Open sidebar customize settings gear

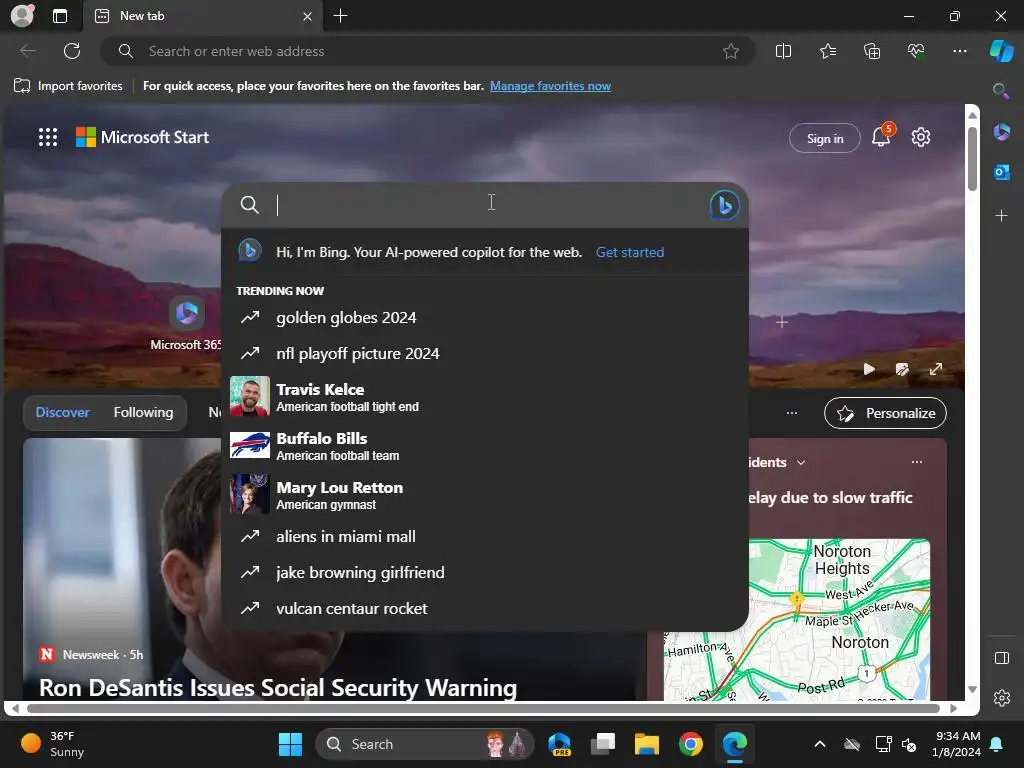1002,698
